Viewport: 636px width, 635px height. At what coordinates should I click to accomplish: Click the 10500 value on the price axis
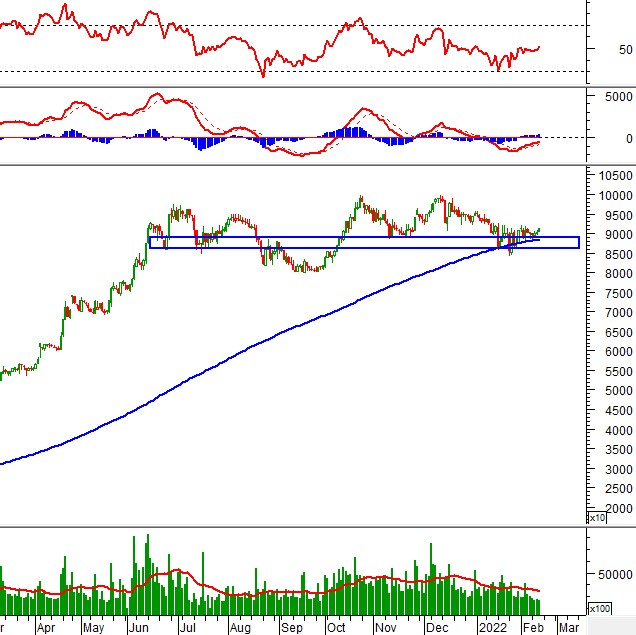[615, 176]
